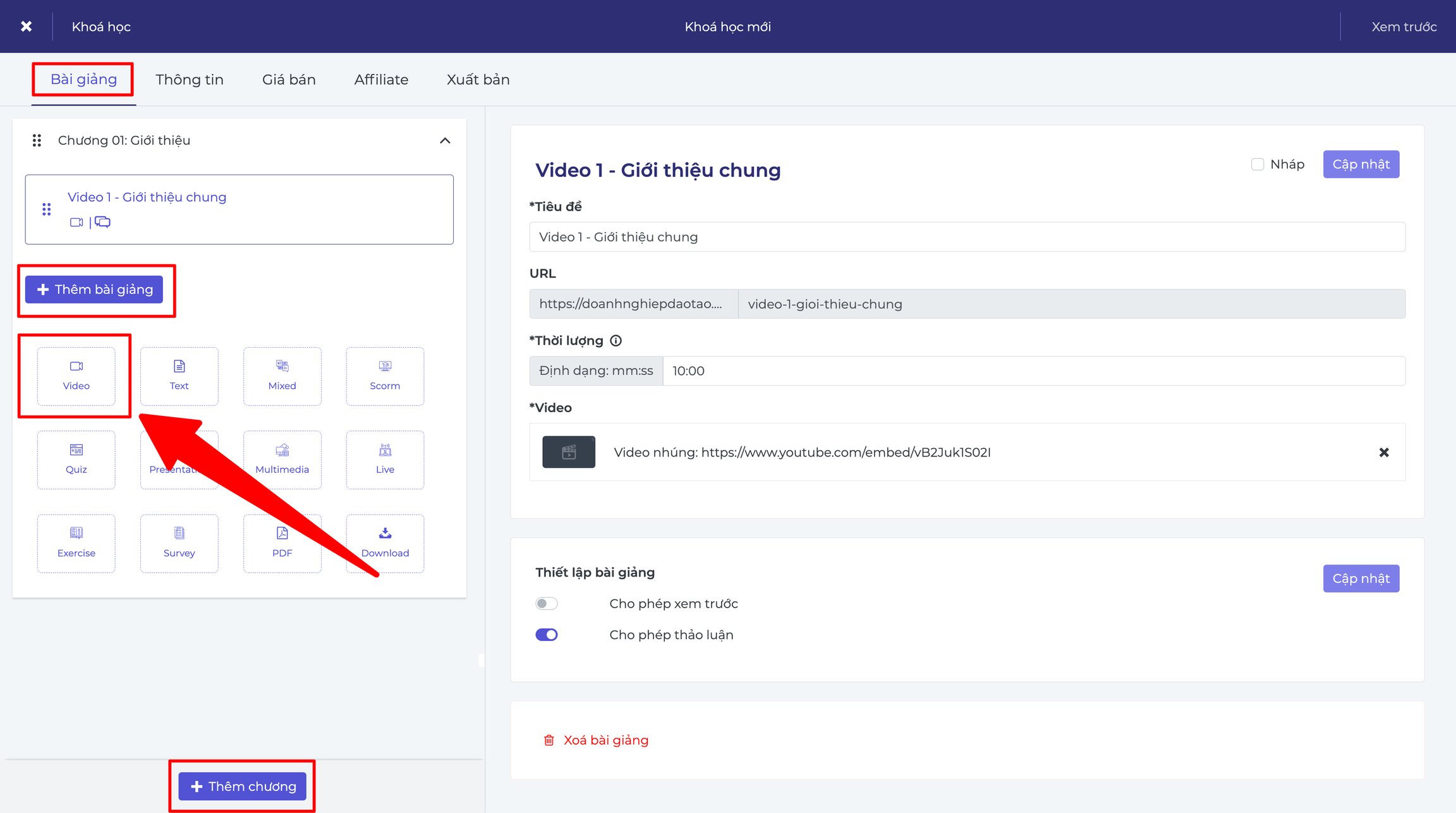This screenshot has height=813, width=1456.
Task: Focus the Tiêu đề title field
Action: click(x=967, y=236)
